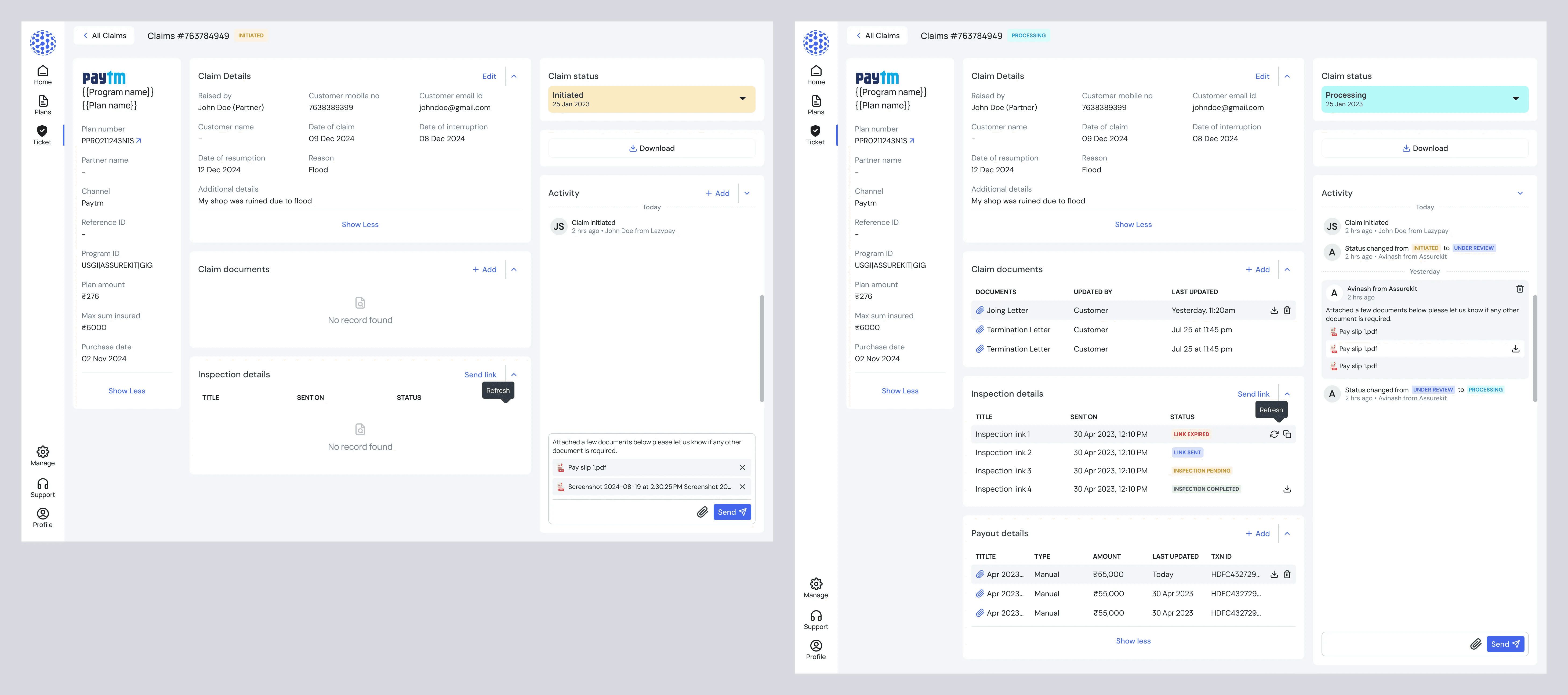The image size is (1568, 695).
Task: Collapse Inspection details in the Initiated screen
Action: coord(514,375)
